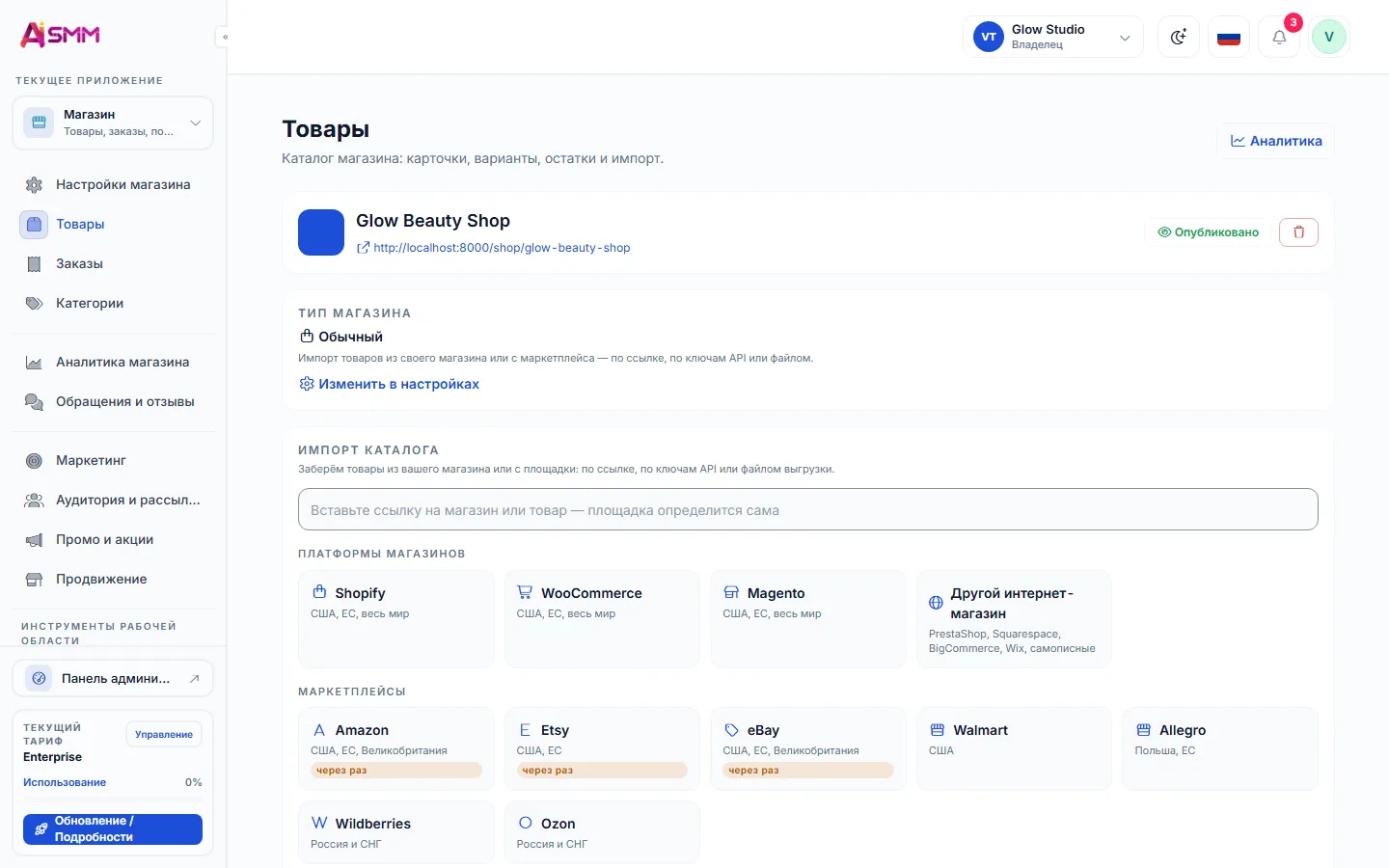Choose the Ozon marketplace card

click(x=603, y=833)
